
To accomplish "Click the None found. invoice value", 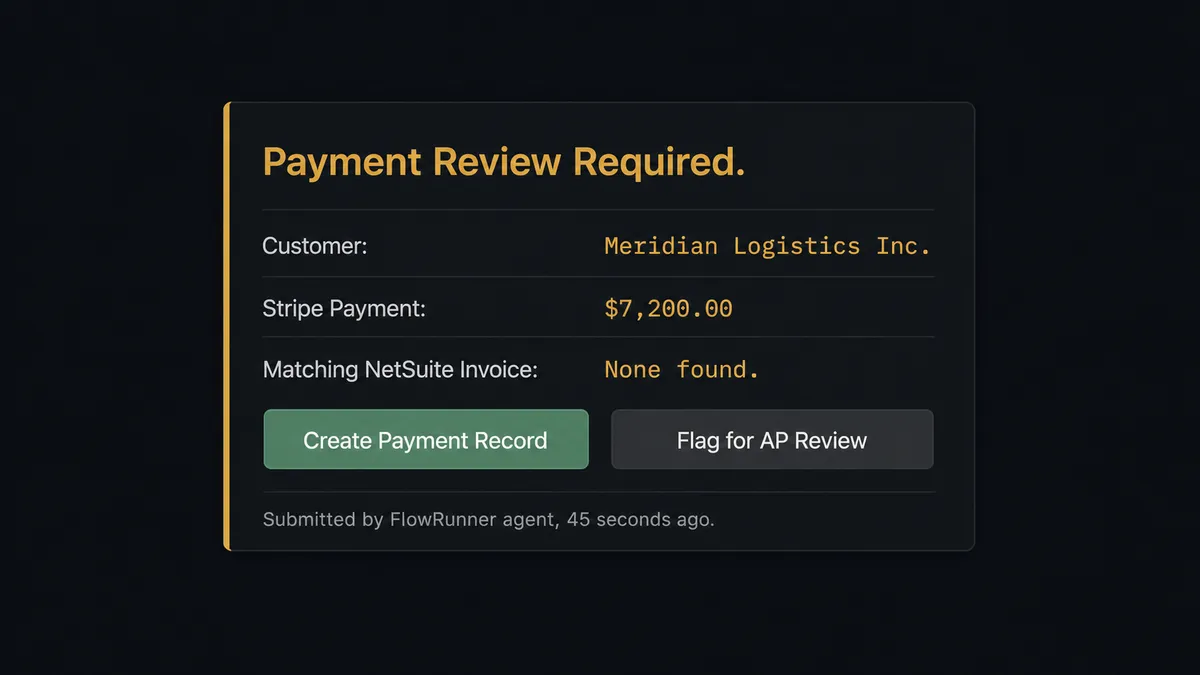I will pos(682,370).
